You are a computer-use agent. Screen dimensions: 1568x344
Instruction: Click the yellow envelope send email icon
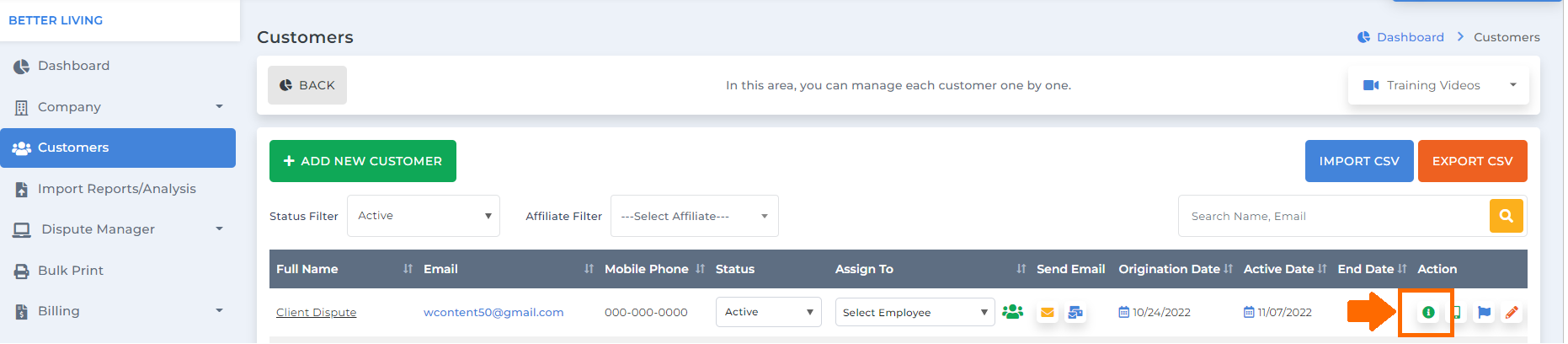coord(1047,312)
